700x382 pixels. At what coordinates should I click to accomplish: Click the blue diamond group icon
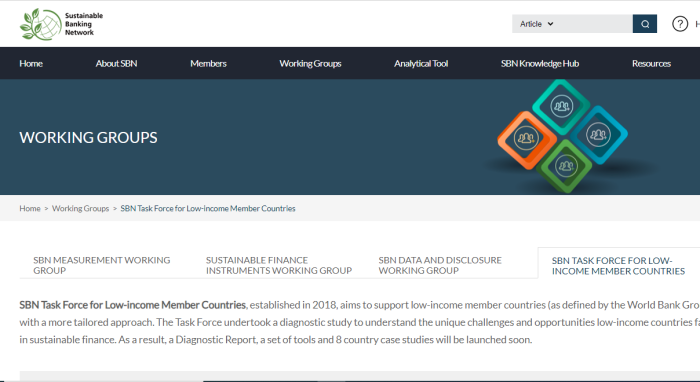pos(598,134)
